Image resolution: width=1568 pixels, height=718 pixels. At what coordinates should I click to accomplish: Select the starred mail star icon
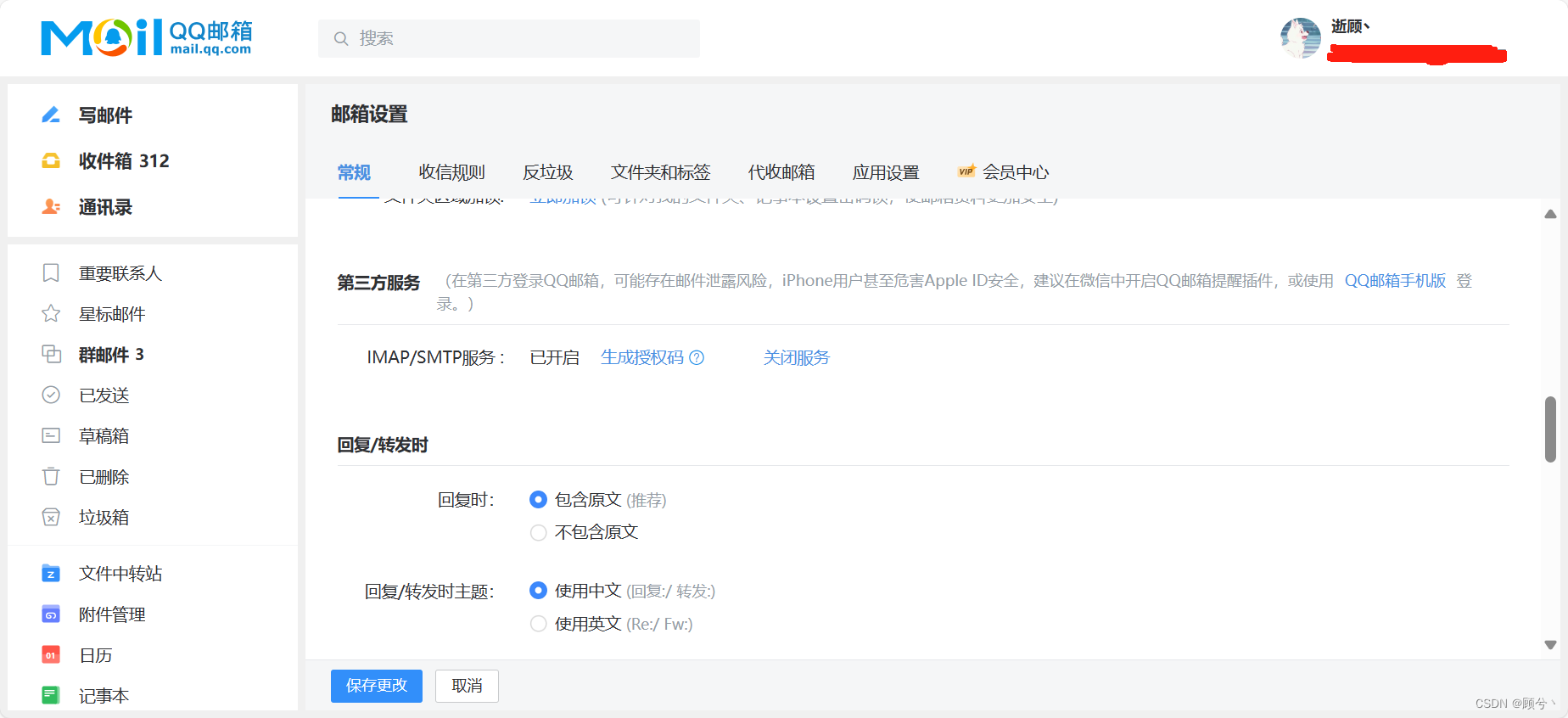pos(51,313)
